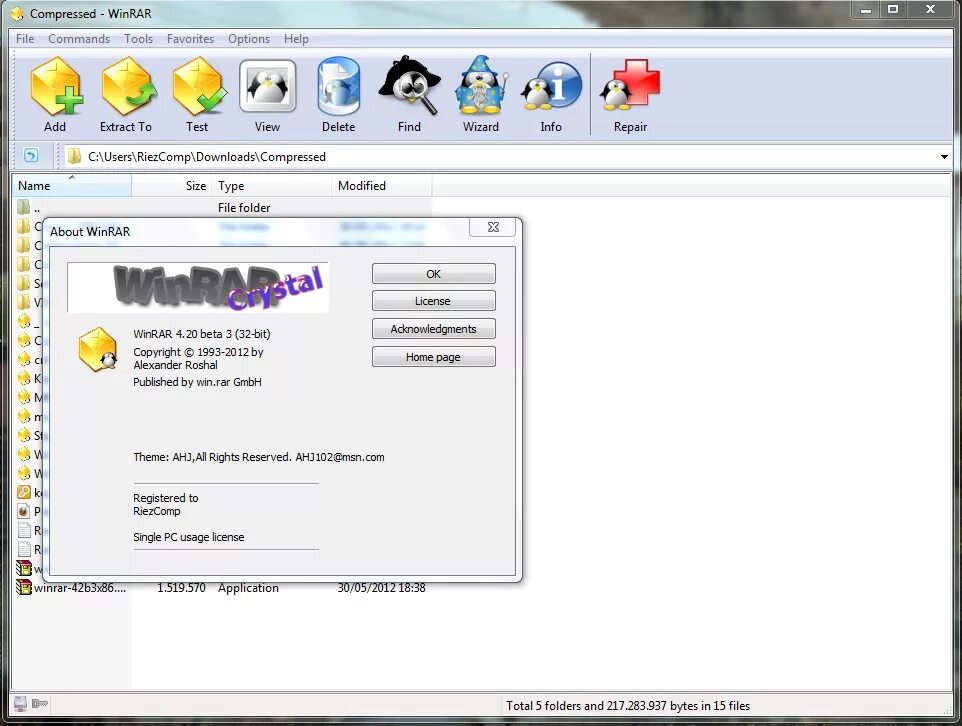Click 'Registered to' label in dialog
The width and height of the screenshot is (962, 726).
pyautogui.click(x=166, y=498)
